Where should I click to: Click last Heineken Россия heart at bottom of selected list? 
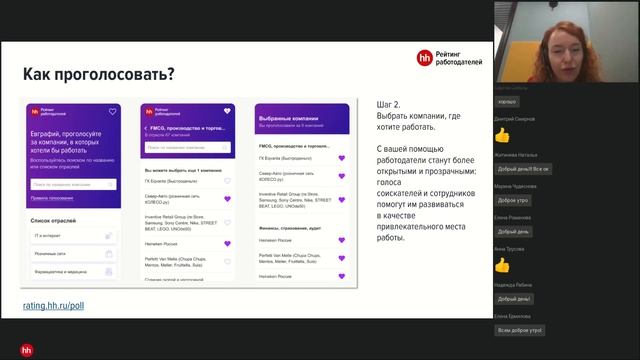(x=342, y=276)
